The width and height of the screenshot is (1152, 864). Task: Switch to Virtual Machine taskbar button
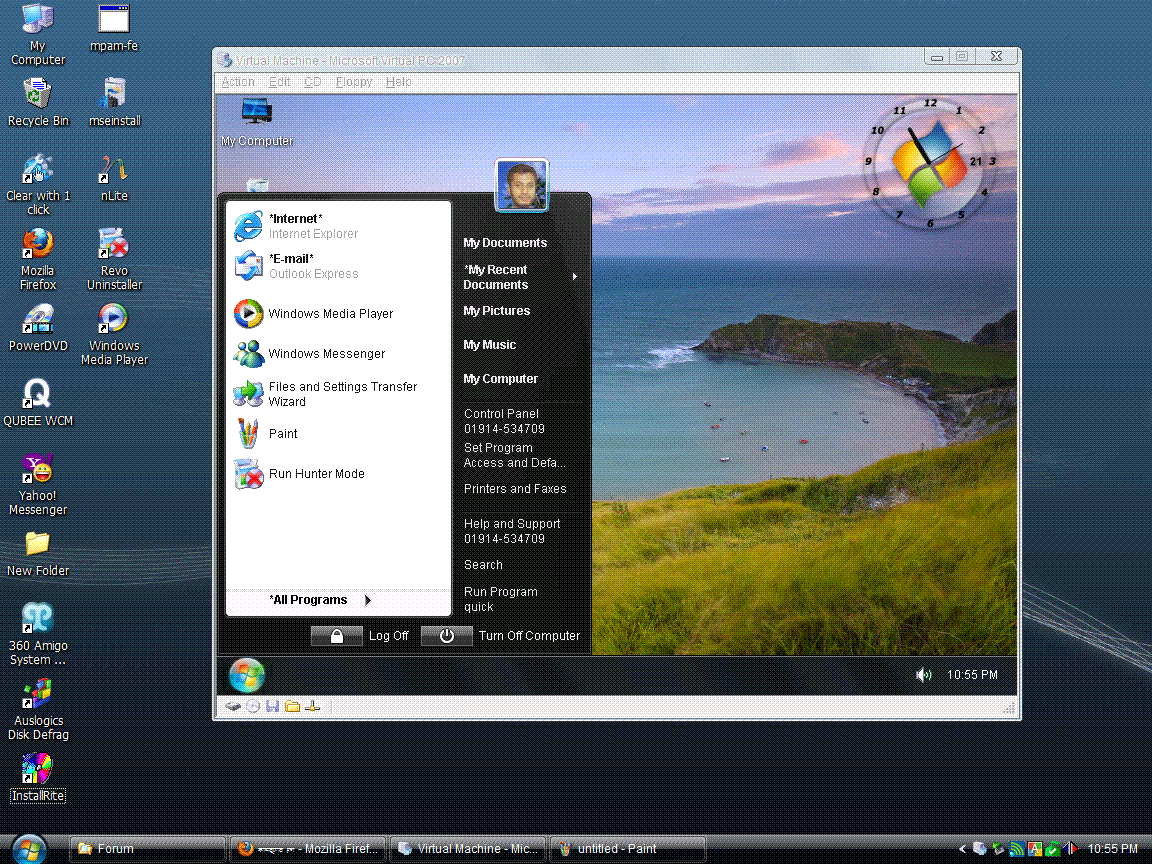point(467,849)
